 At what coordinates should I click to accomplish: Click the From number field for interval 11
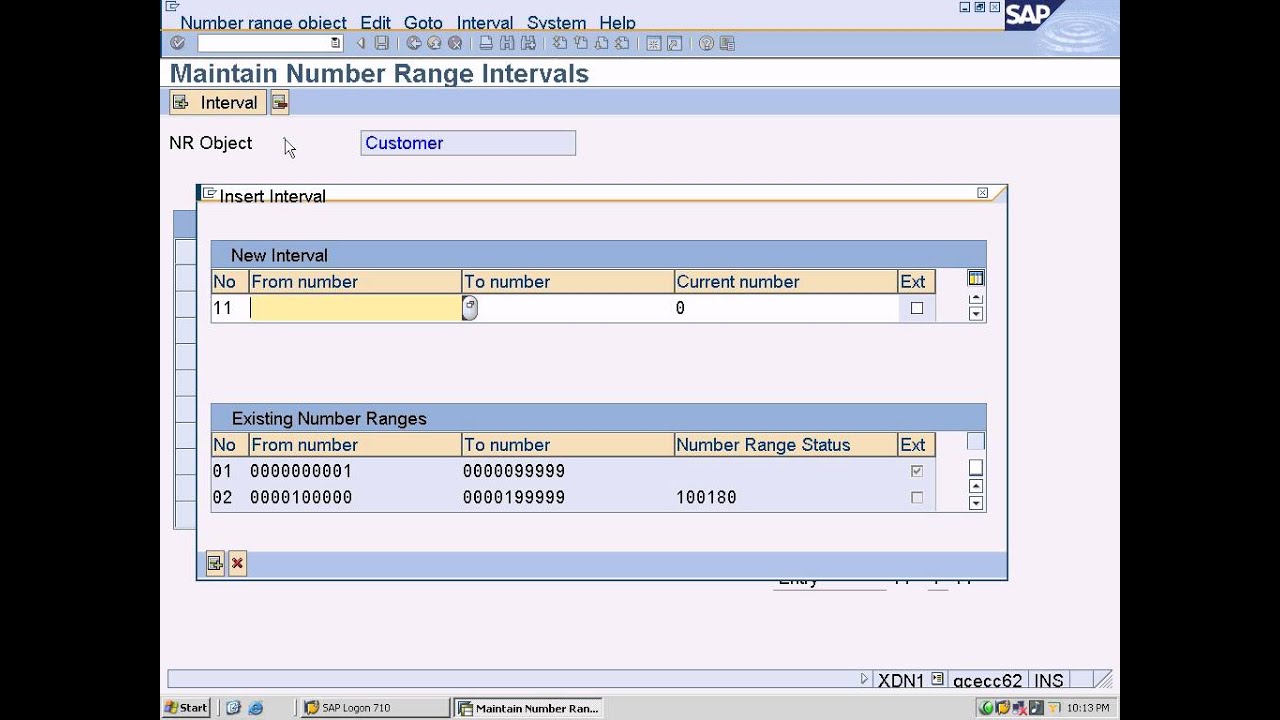pyautogui.click(x=355, y=308)
